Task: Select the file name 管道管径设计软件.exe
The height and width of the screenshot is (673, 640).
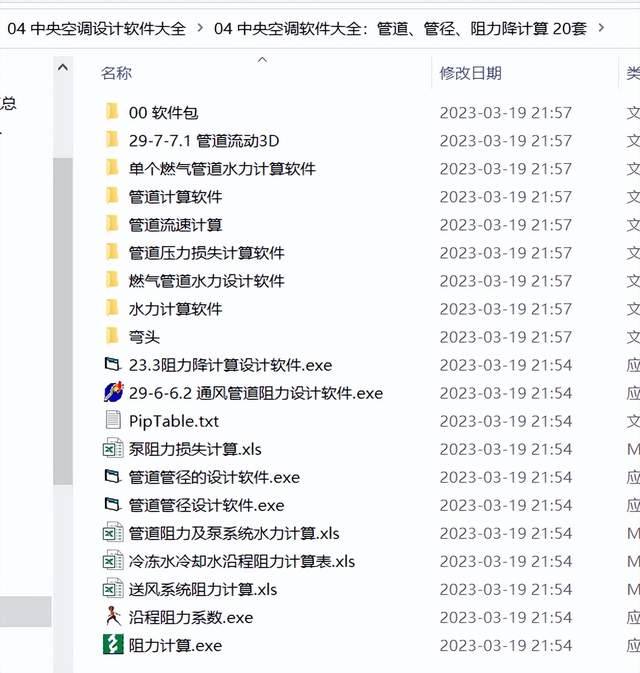Action: (207, 505)
